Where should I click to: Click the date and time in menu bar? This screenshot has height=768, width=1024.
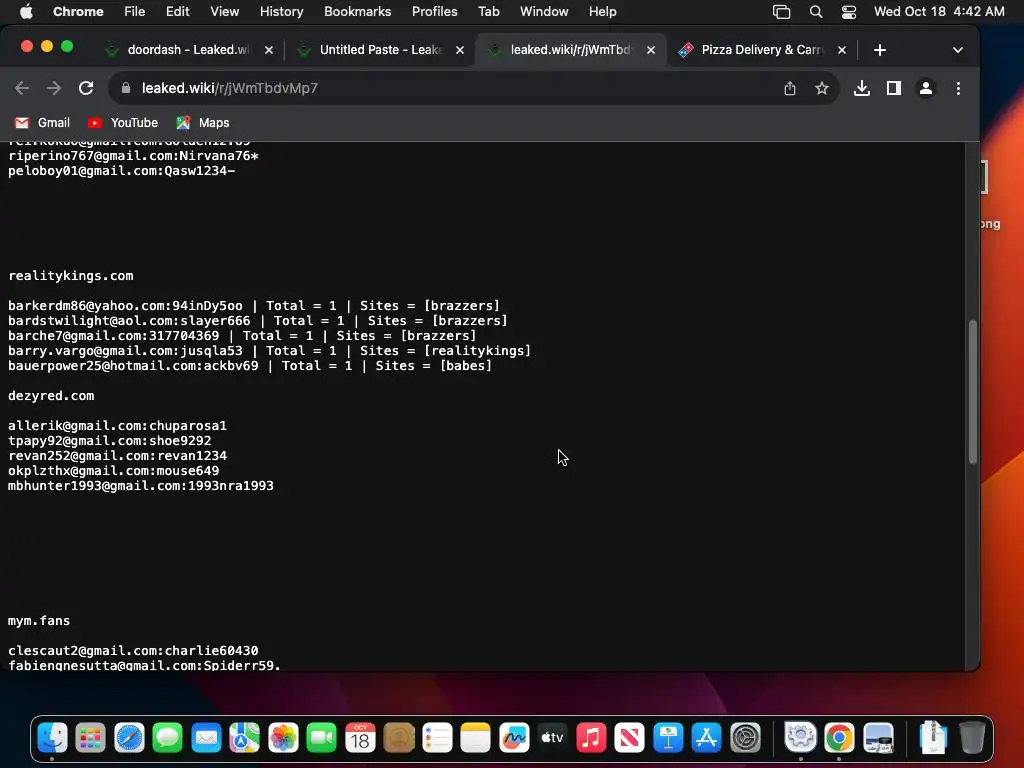pos(939,12)
